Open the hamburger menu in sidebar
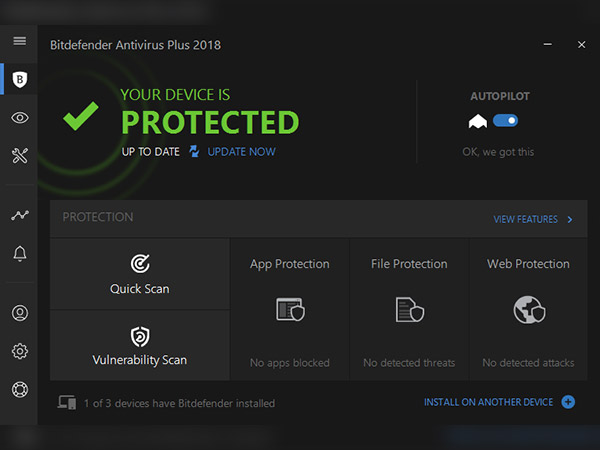 (x=19, y=41)
